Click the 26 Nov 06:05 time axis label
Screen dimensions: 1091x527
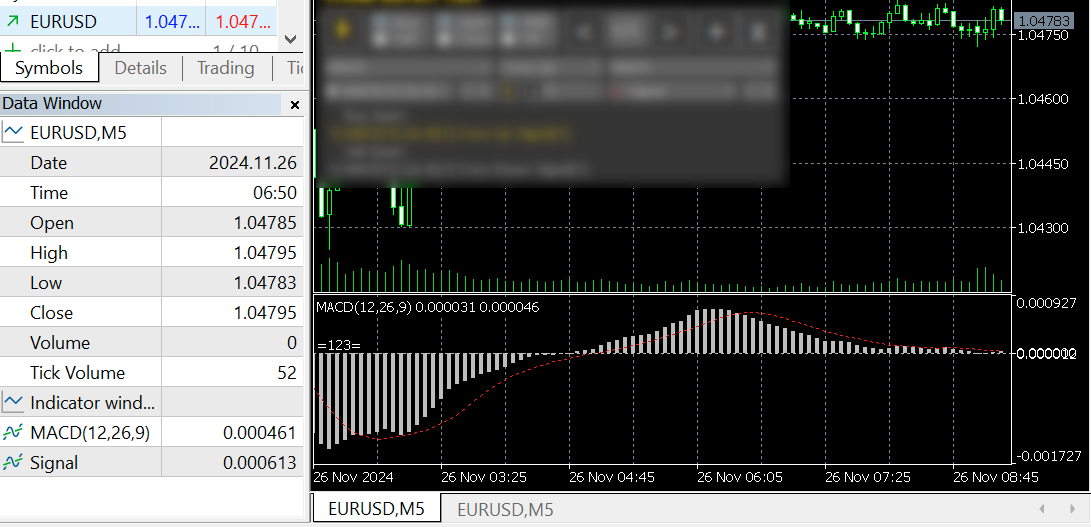(x=740, y=477)
